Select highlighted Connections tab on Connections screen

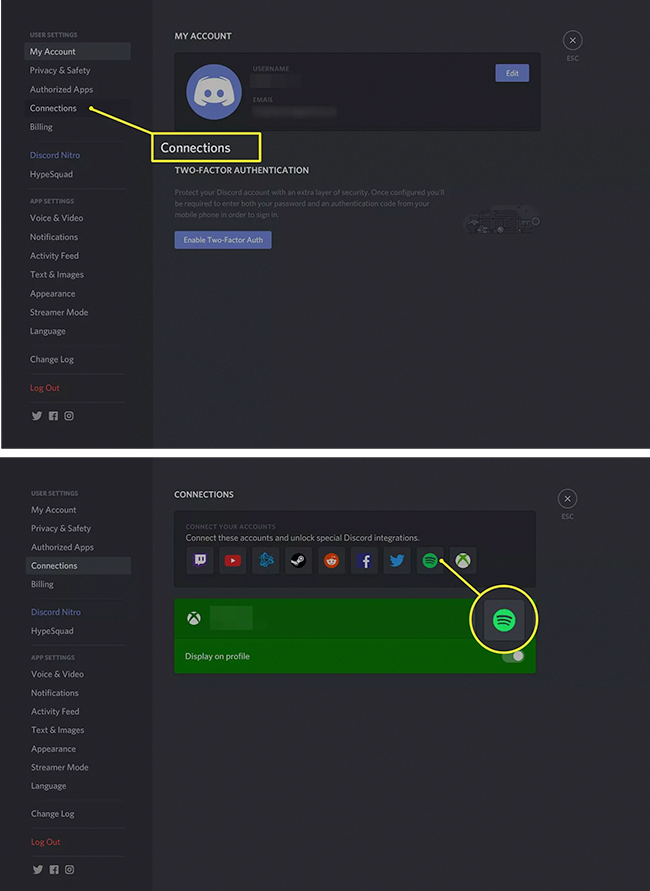tap(78, 565)
